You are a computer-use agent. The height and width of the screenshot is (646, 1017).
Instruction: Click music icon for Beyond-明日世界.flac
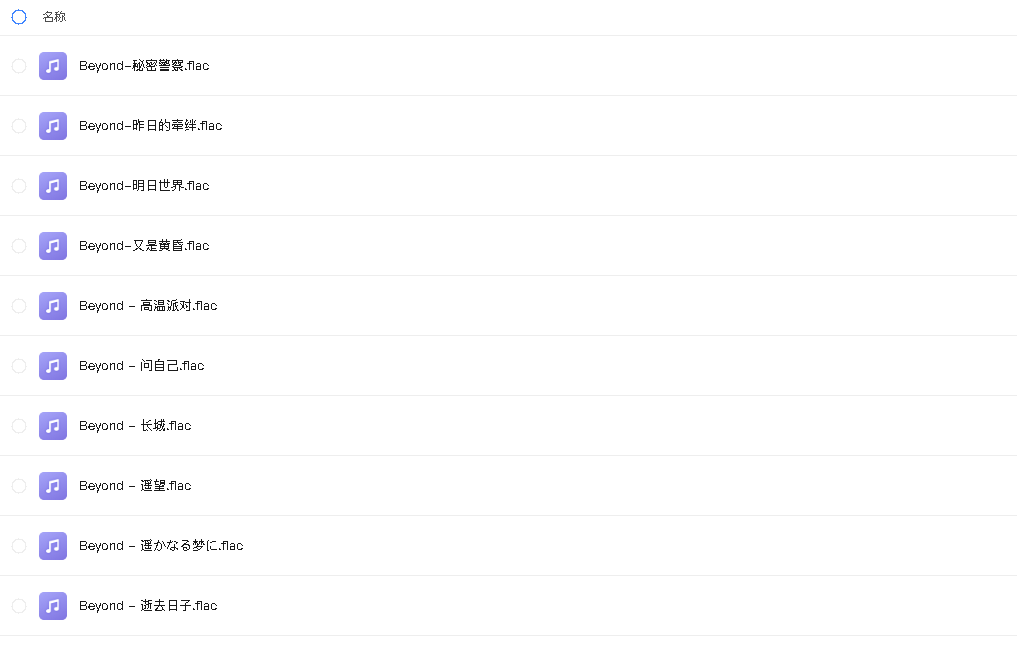53,185
